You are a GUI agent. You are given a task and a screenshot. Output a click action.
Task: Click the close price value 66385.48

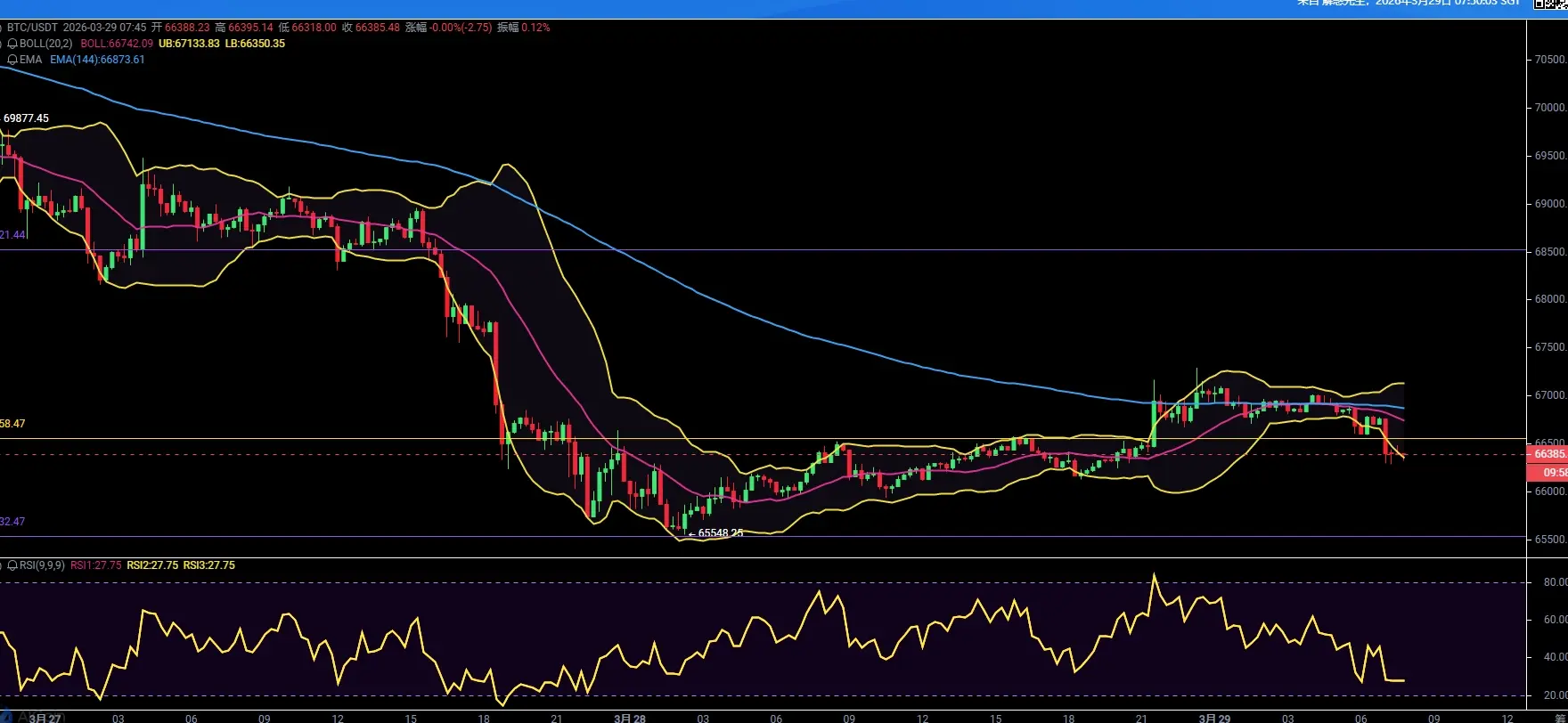point(378,28)
